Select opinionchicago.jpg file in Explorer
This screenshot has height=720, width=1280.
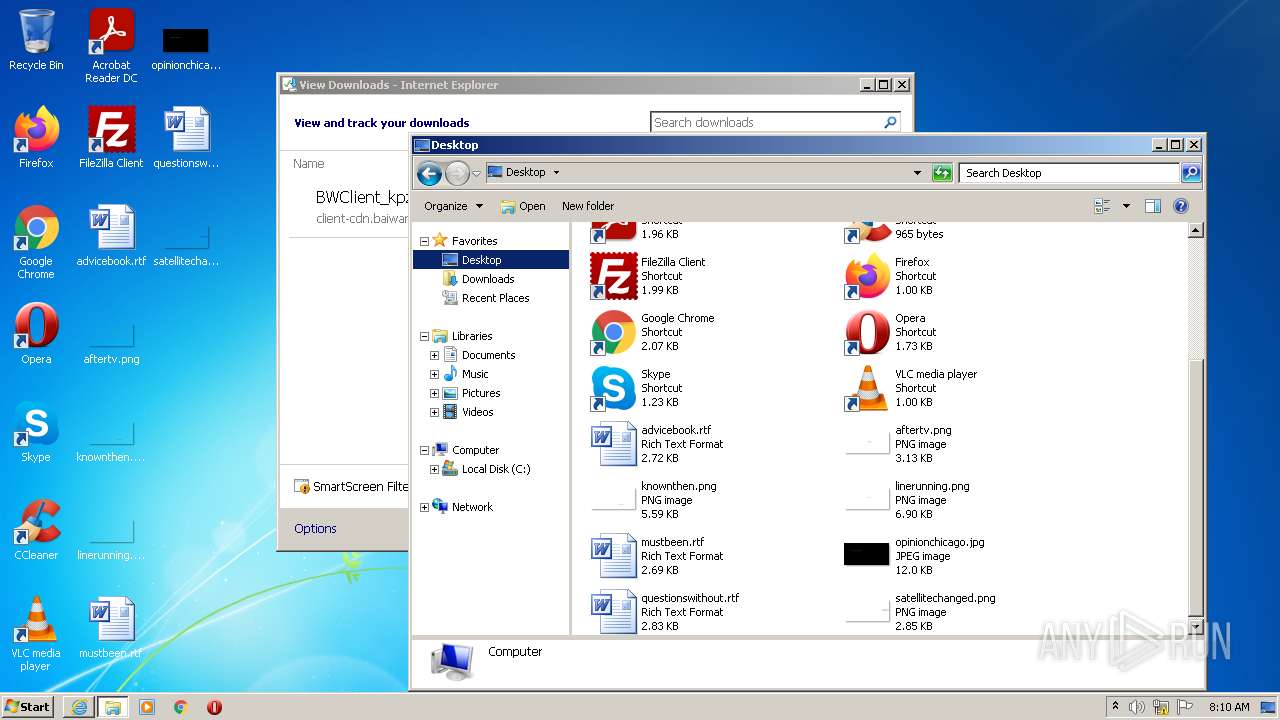pos(914,556)
